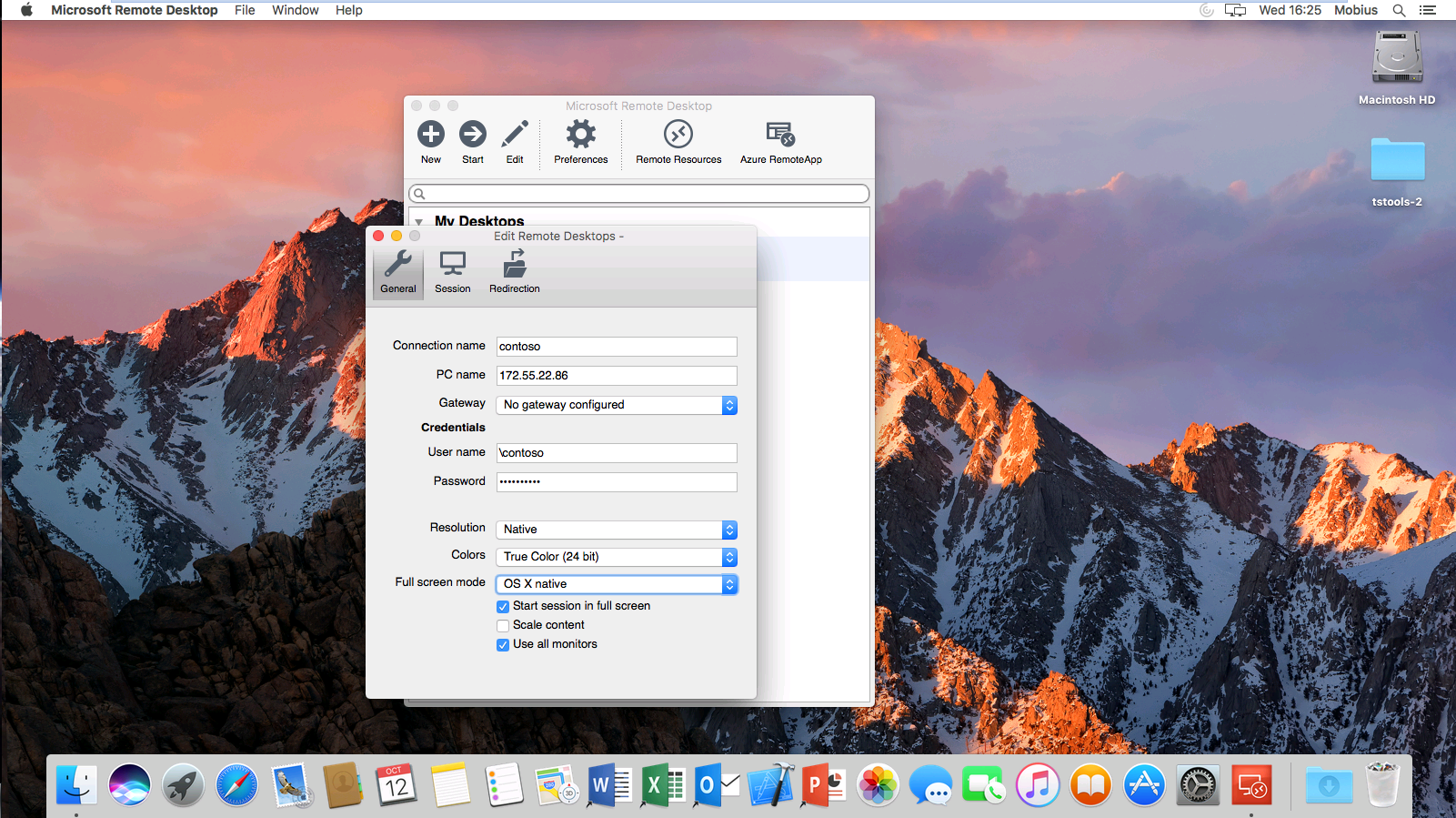Open Calendar from the Dock
Screen dimensions: 1456x818
pos(397,784)
